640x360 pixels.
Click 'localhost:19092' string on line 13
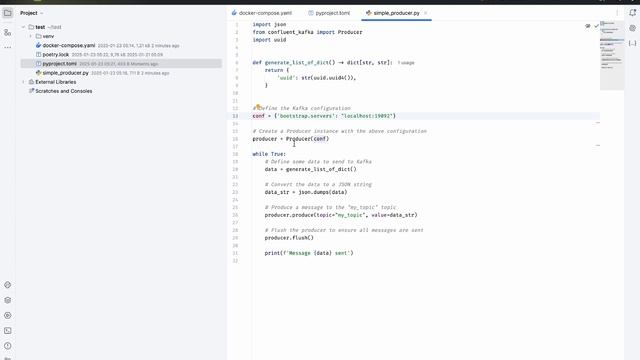368,116
